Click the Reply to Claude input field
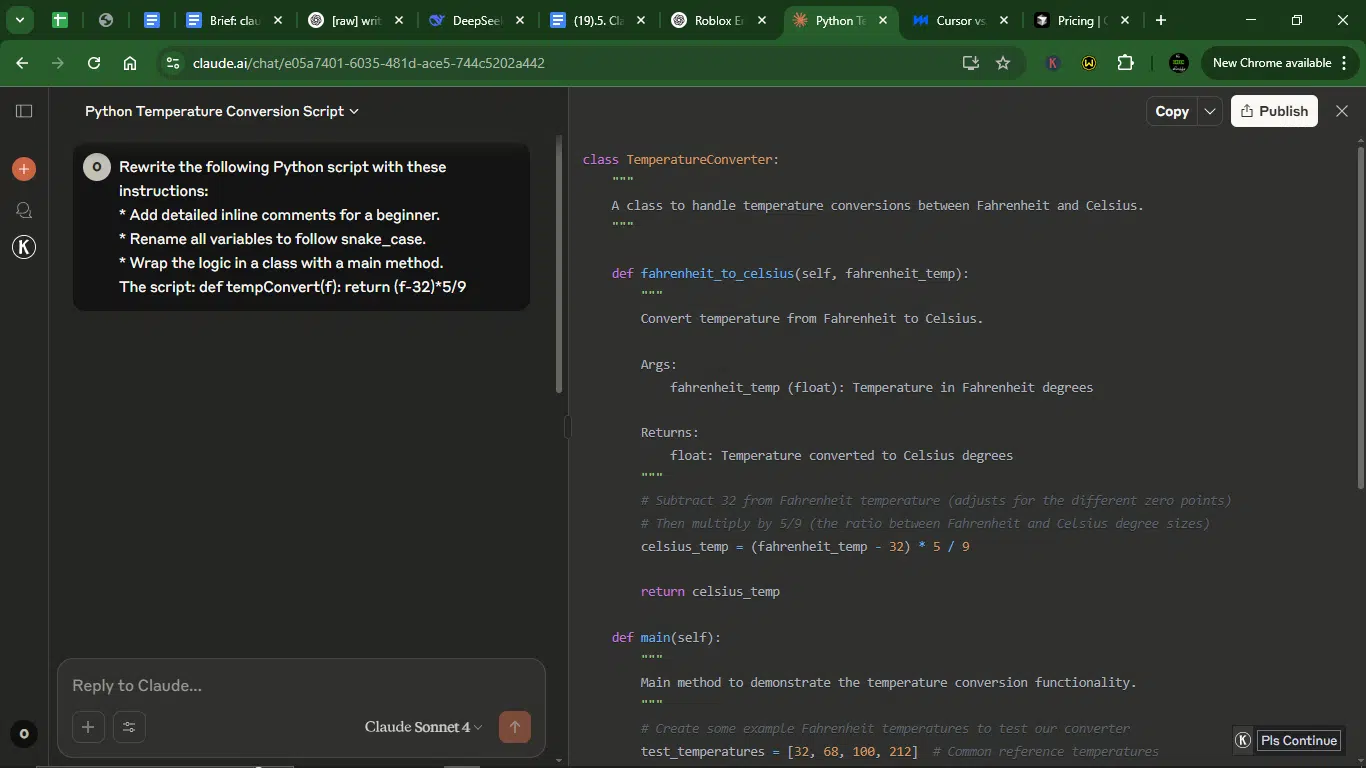 click(x=300, y=686)
